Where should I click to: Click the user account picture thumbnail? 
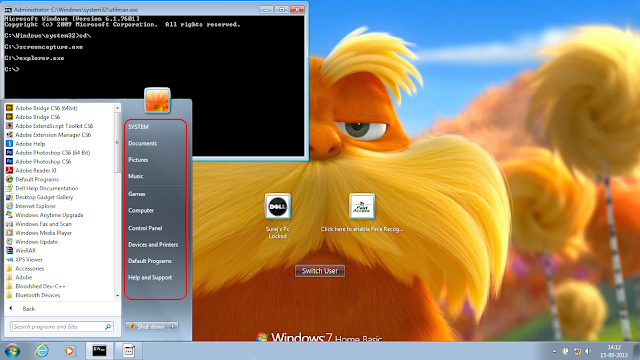[x=157, y=100]
